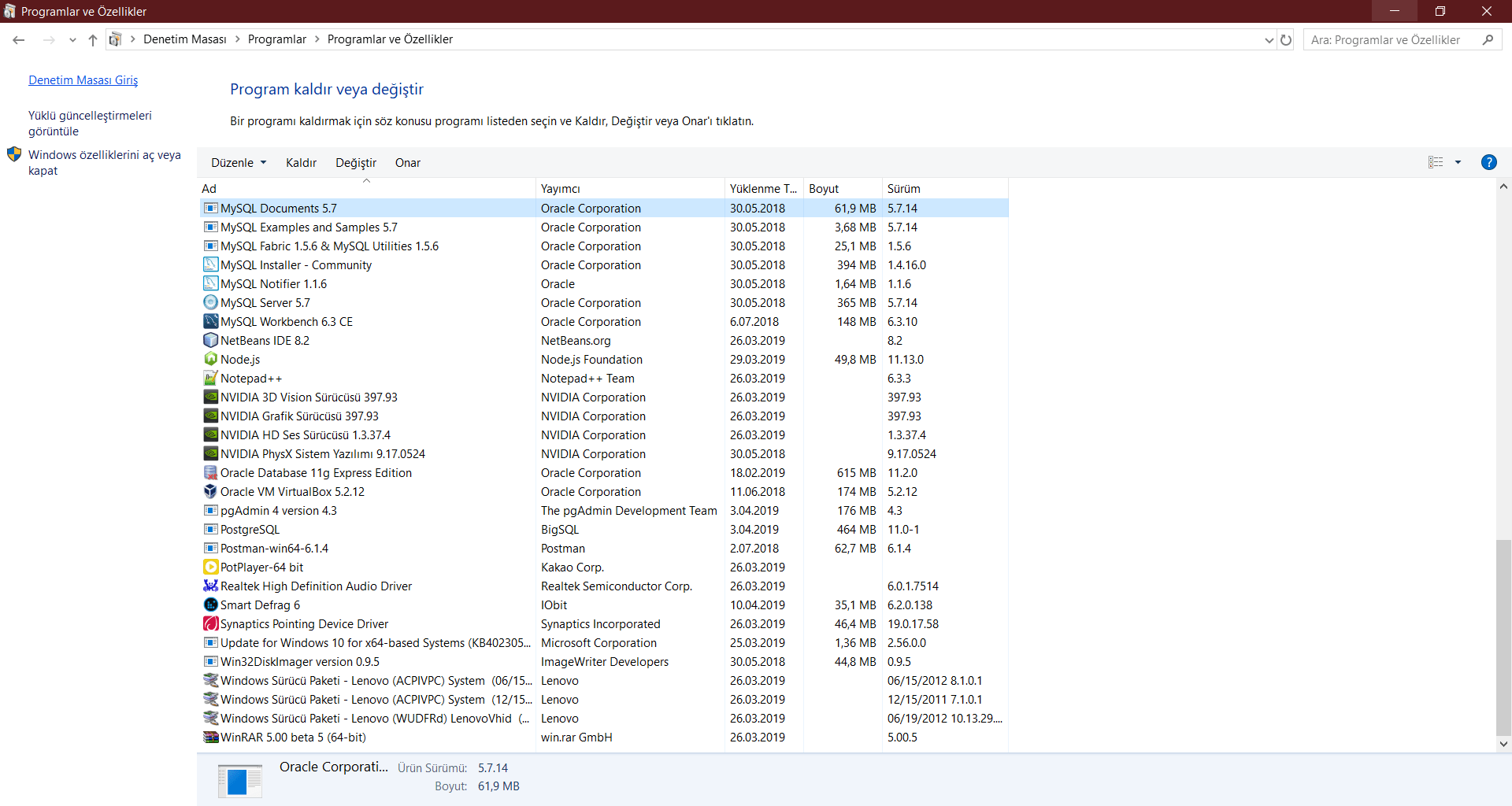Click the vertical scrollbar thumb

pyautogui.click(x=1503, y=638)
